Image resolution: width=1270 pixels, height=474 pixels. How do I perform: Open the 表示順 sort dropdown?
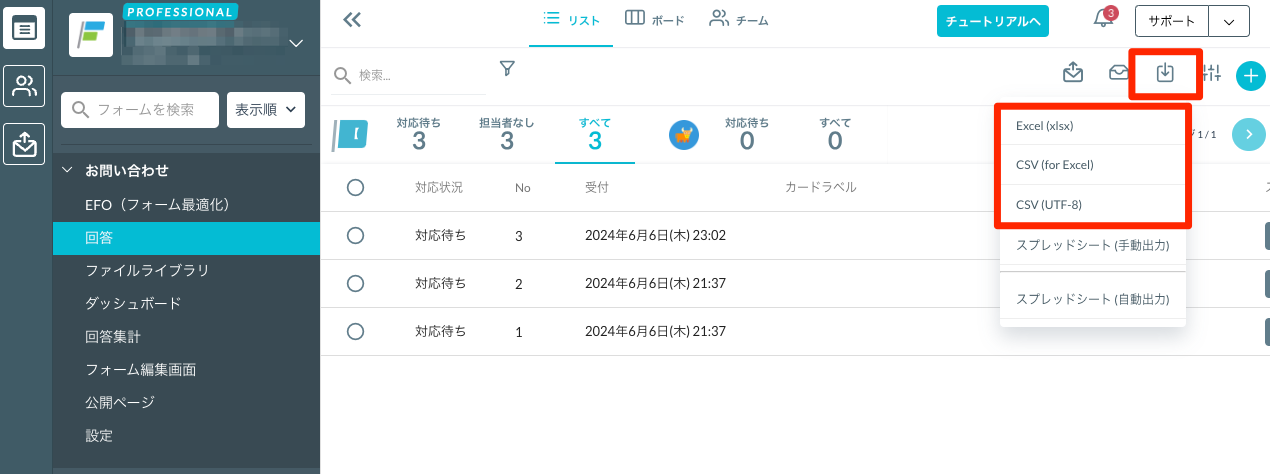coord(266,109)
